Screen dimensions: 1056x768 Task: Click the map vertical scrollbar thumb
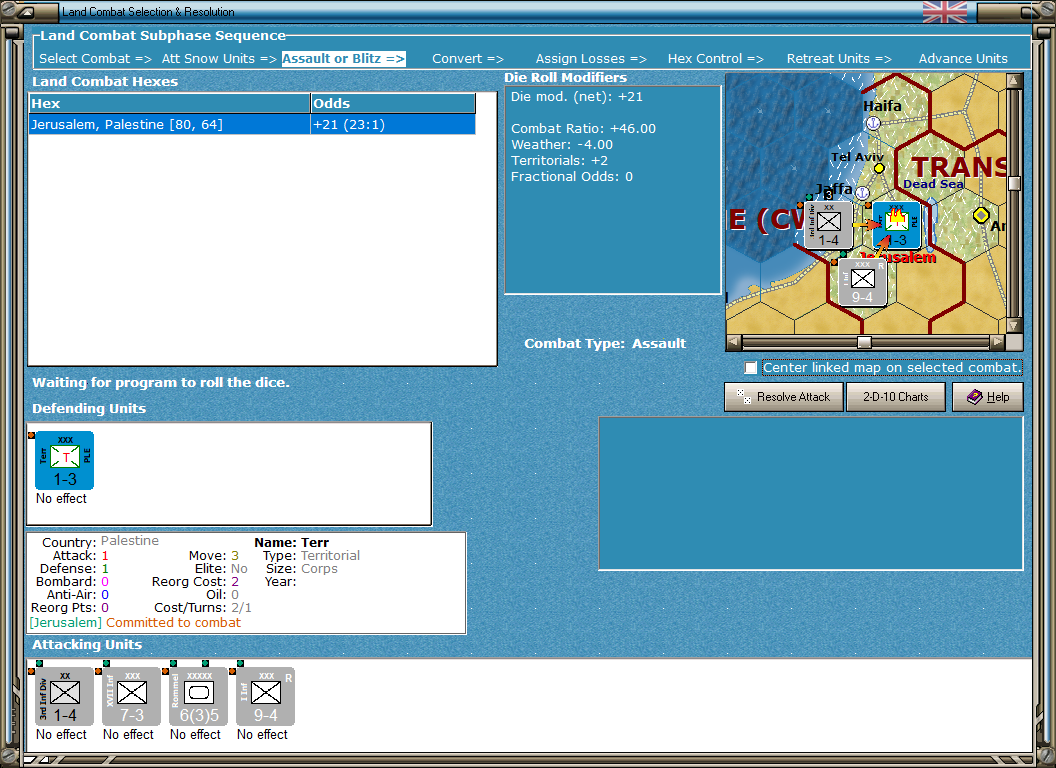tap(1014, 183)
